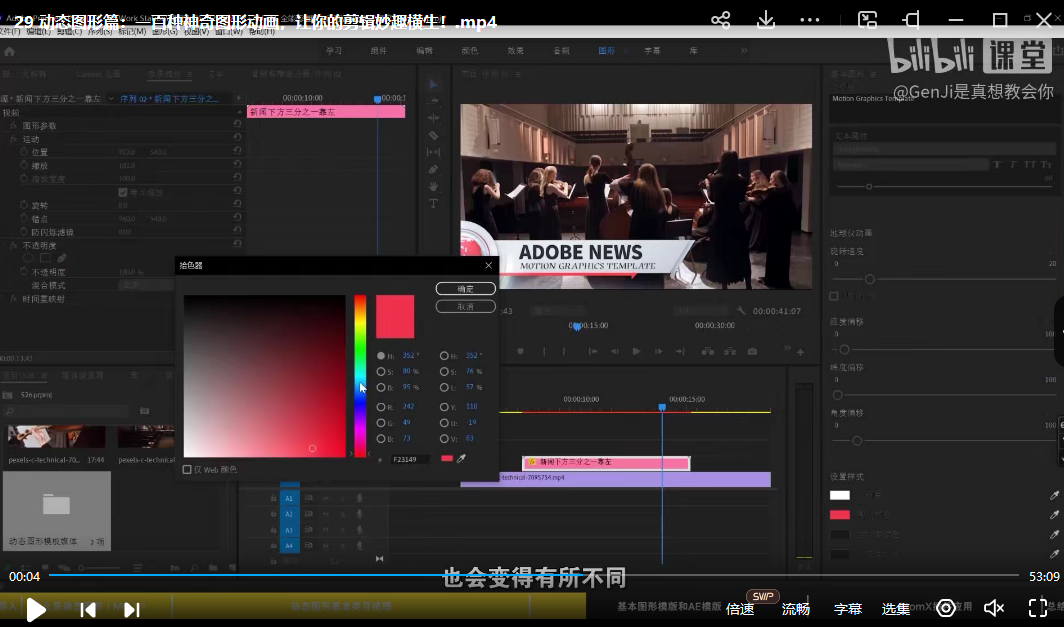Click the free-draw bezier mask pen icon
The height and width of the screenshot is (627, 1064).
tap(62, 258)
